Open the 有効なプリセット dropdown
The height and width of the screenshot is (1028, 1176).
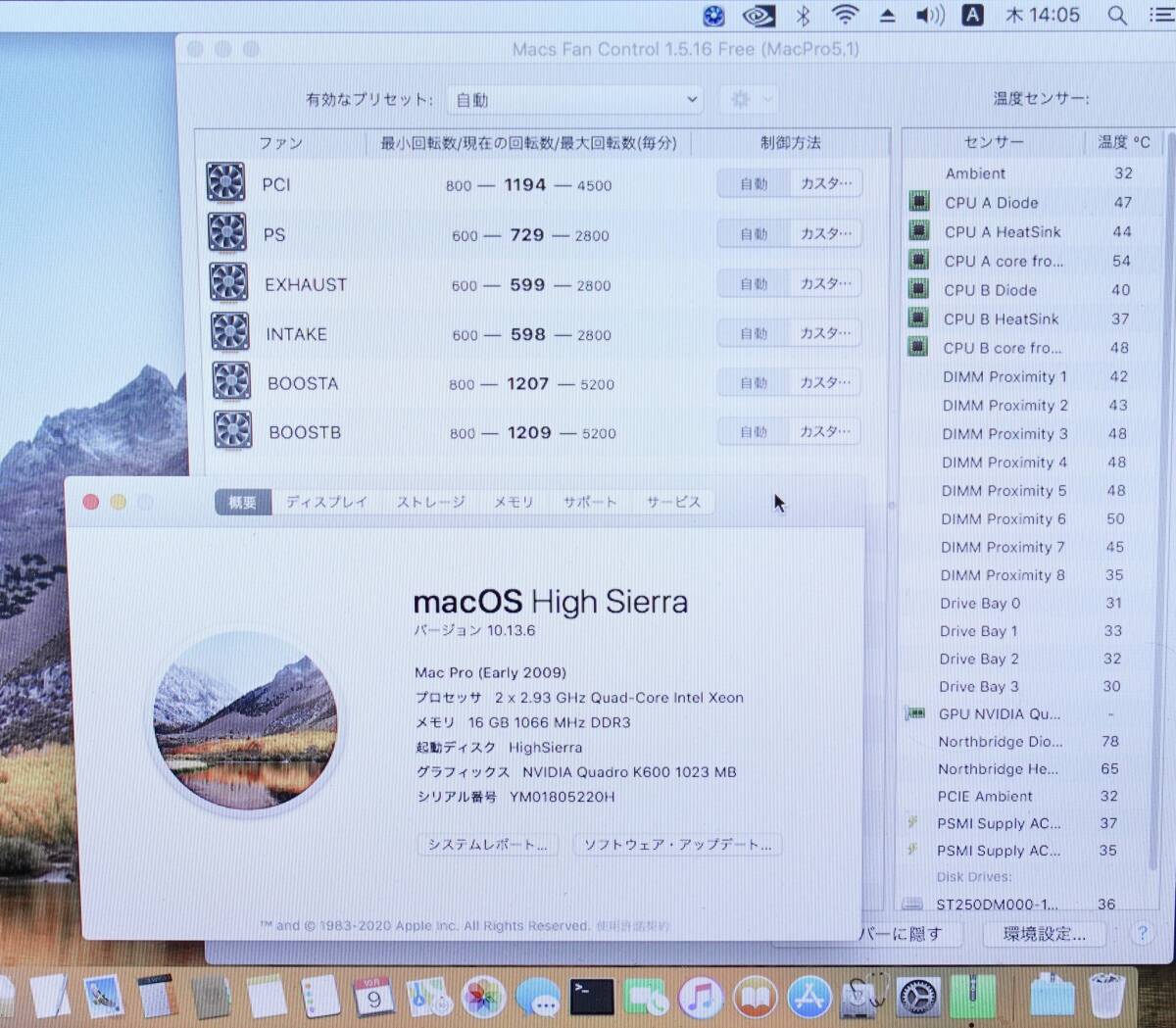pos(573,99)
